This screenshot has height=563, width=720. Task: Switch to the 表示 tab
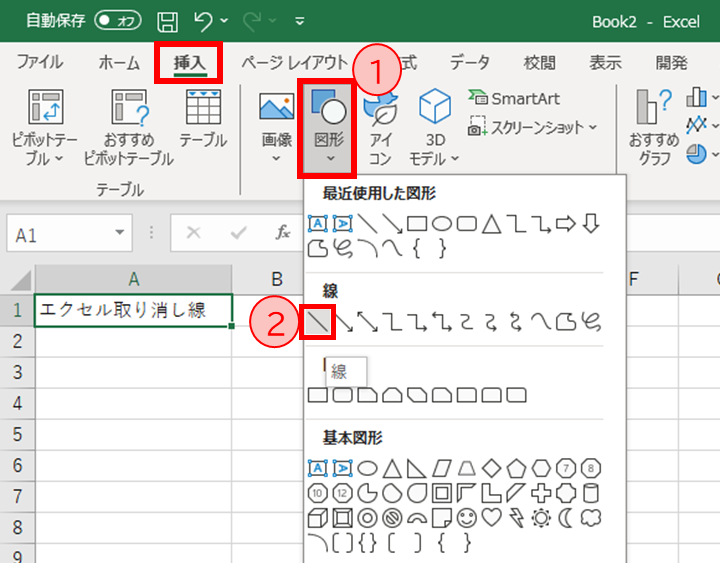tap(605, 62)
